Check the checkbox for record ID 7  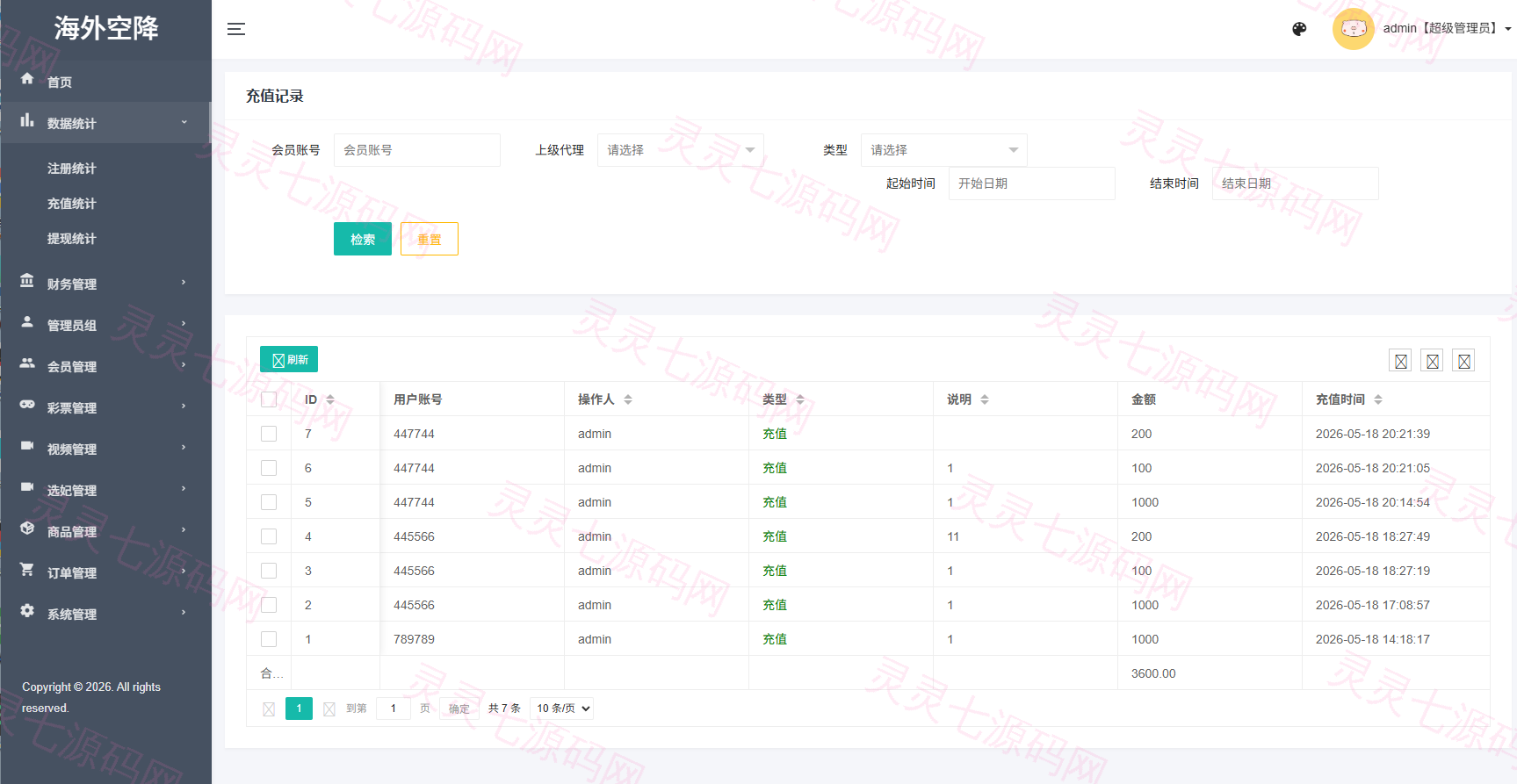click(x=269, y=434)
